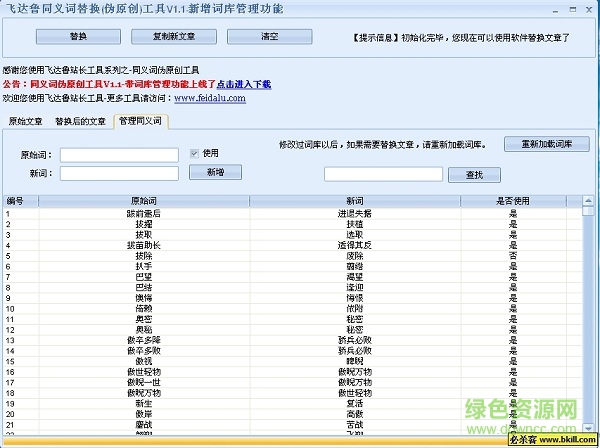Sort by the 是否使用 column header

point(513,201)
